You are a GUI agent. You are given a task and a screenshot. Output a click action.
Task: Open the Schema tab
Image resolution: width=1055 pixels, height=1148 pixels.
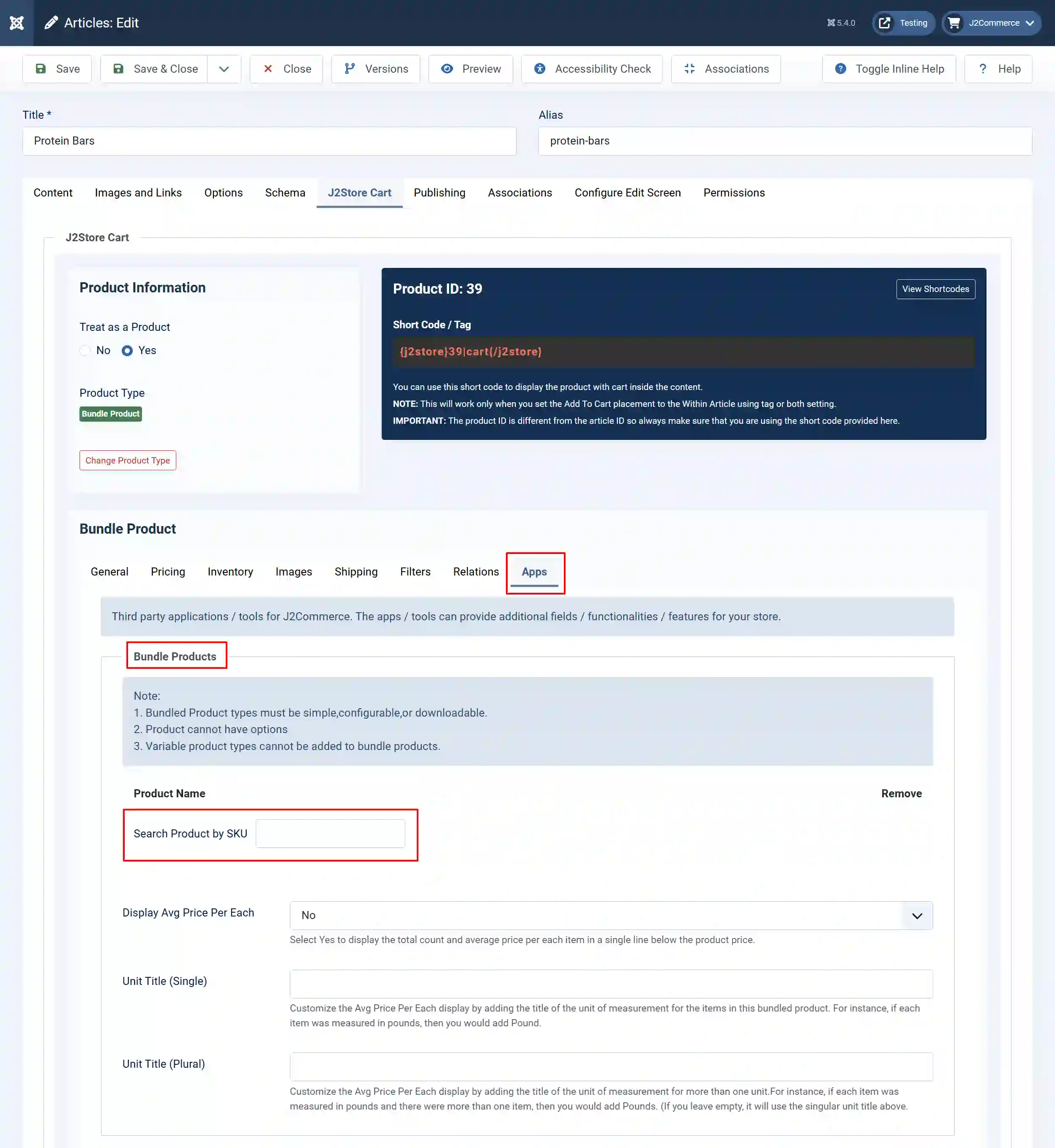point(285,193)
